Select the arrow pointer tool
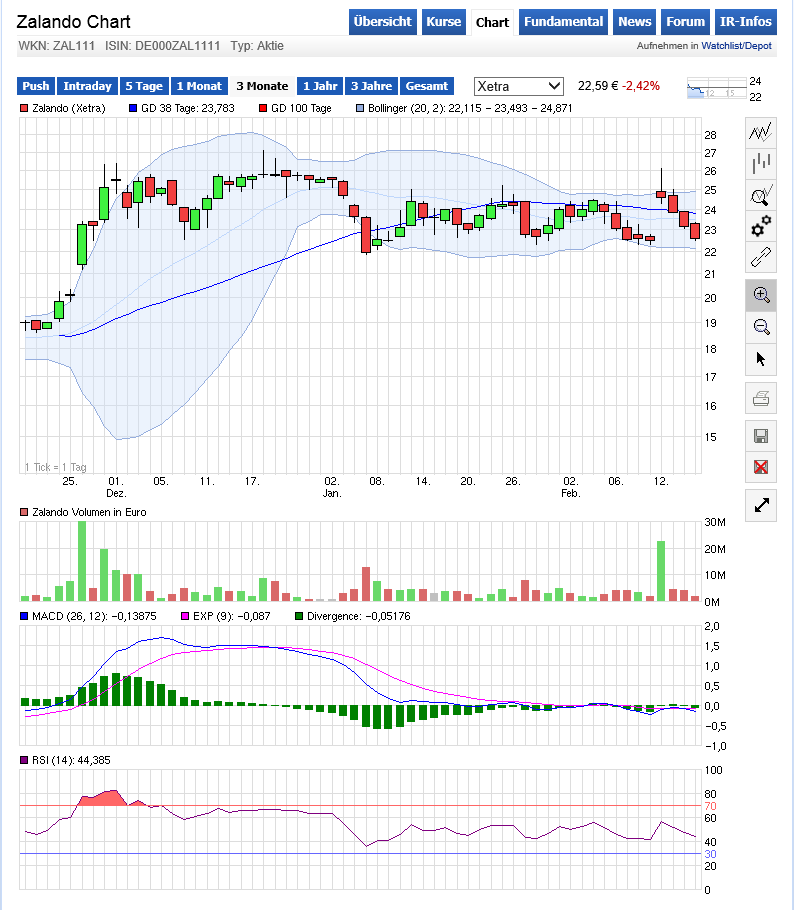Screen dimensions: 794x910 tap(760, 359)
